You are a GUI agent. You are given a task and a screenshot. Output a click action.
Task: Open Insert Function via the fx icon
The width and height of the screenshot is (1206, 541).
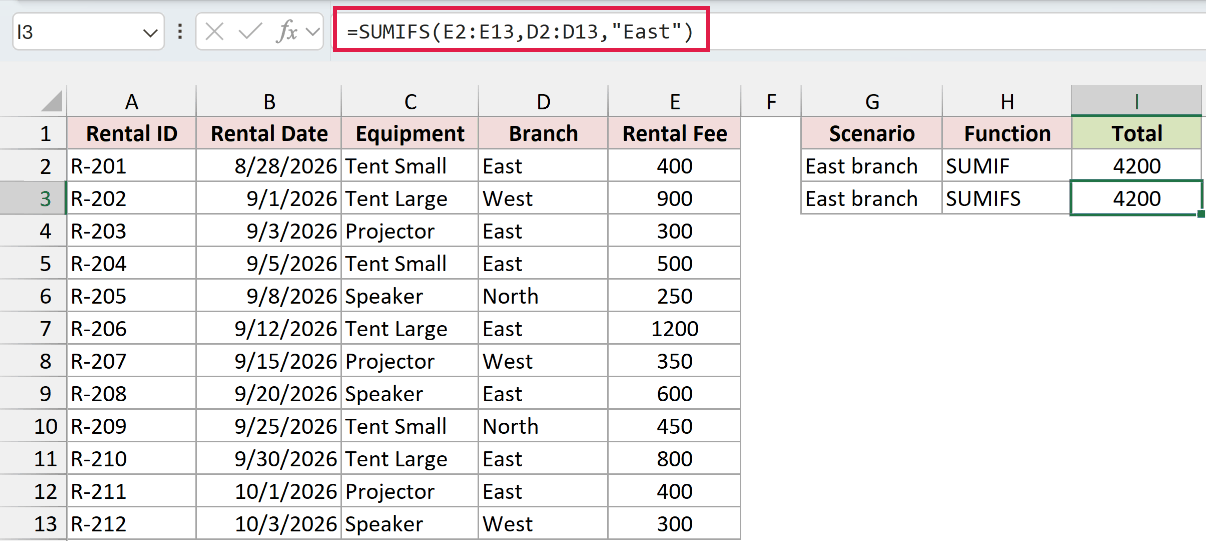[287, 32]
